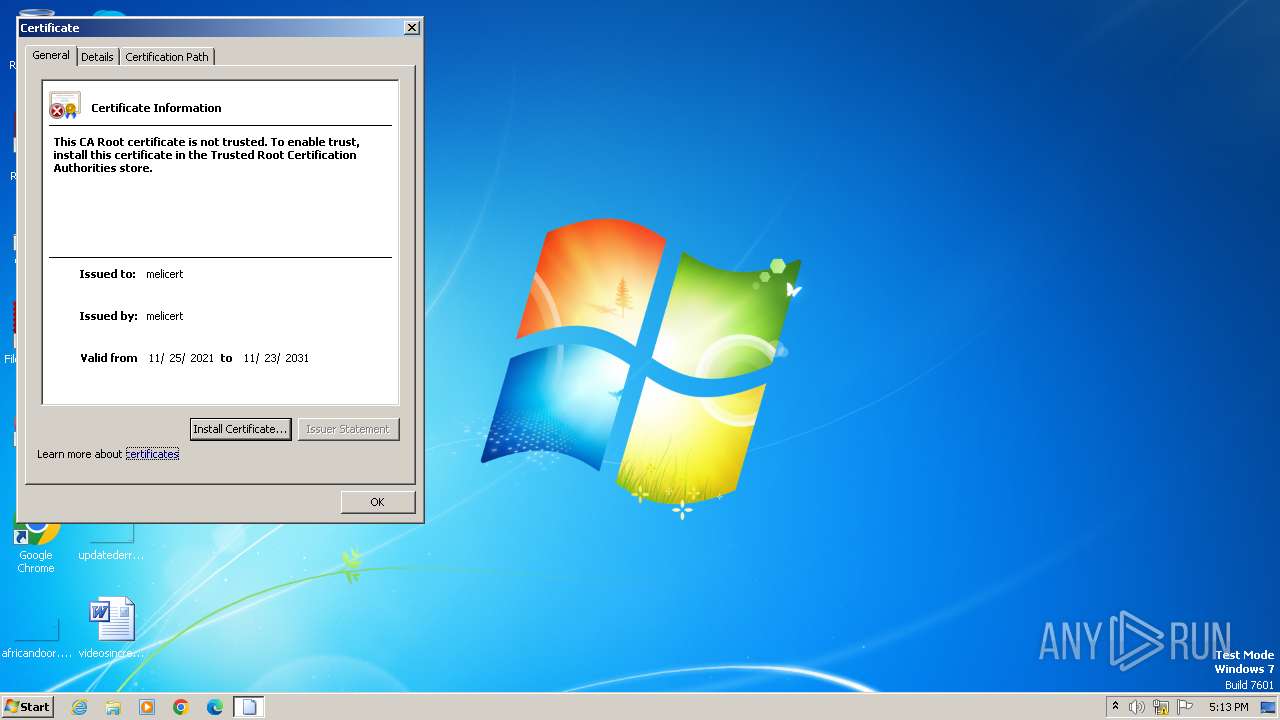Select the Google Chrome desktop shortcut
This screenshot has width=1280, height=720.
pos(35,545)
